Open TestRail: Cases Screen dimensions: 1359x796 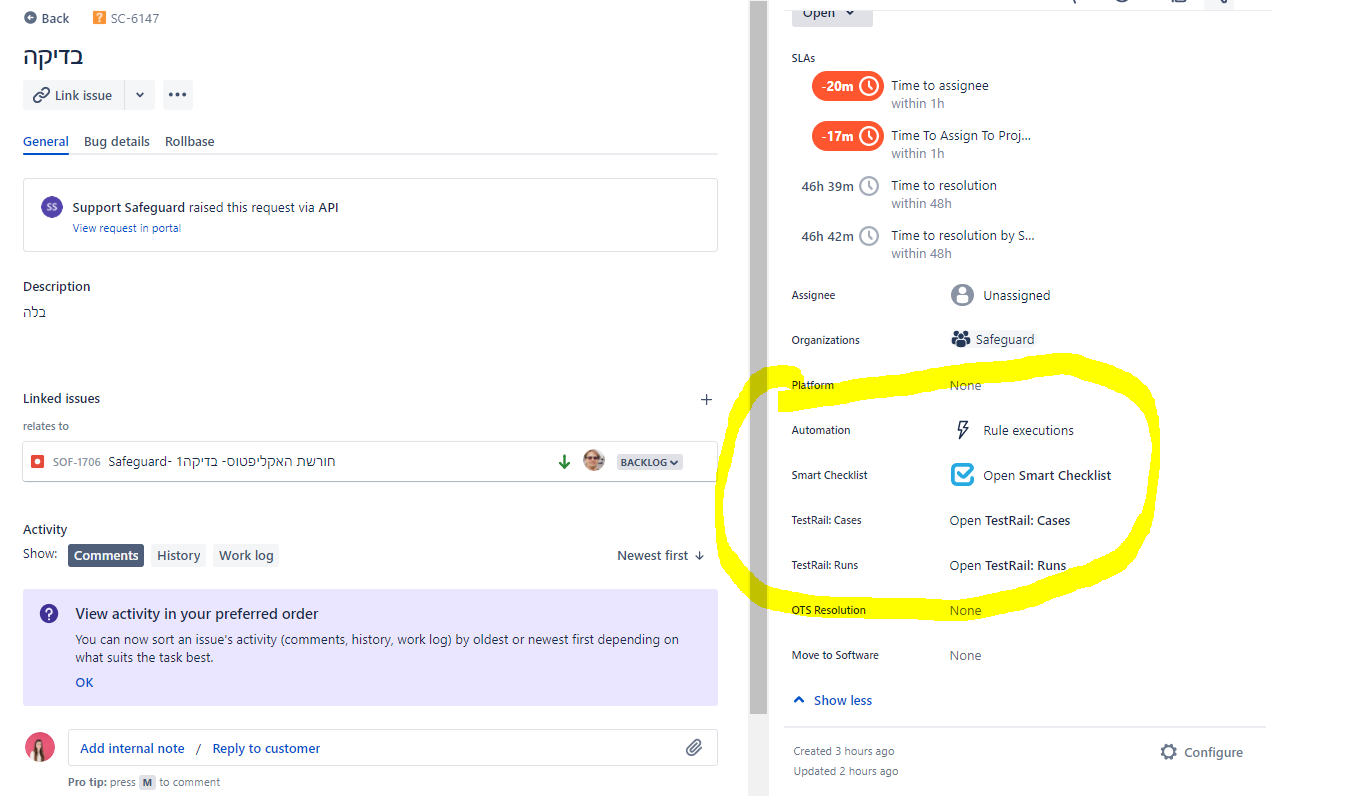tap(1010, 521)
